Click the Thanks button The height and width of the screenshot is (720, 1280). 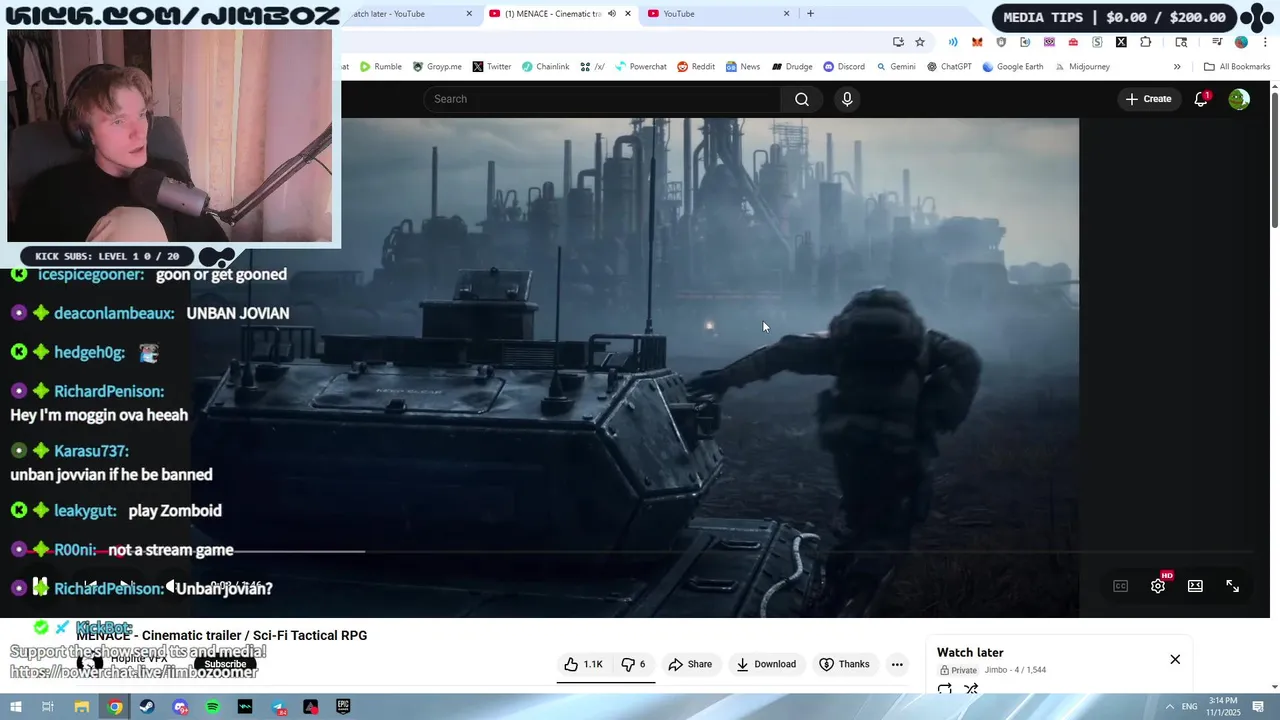point(845,664)
